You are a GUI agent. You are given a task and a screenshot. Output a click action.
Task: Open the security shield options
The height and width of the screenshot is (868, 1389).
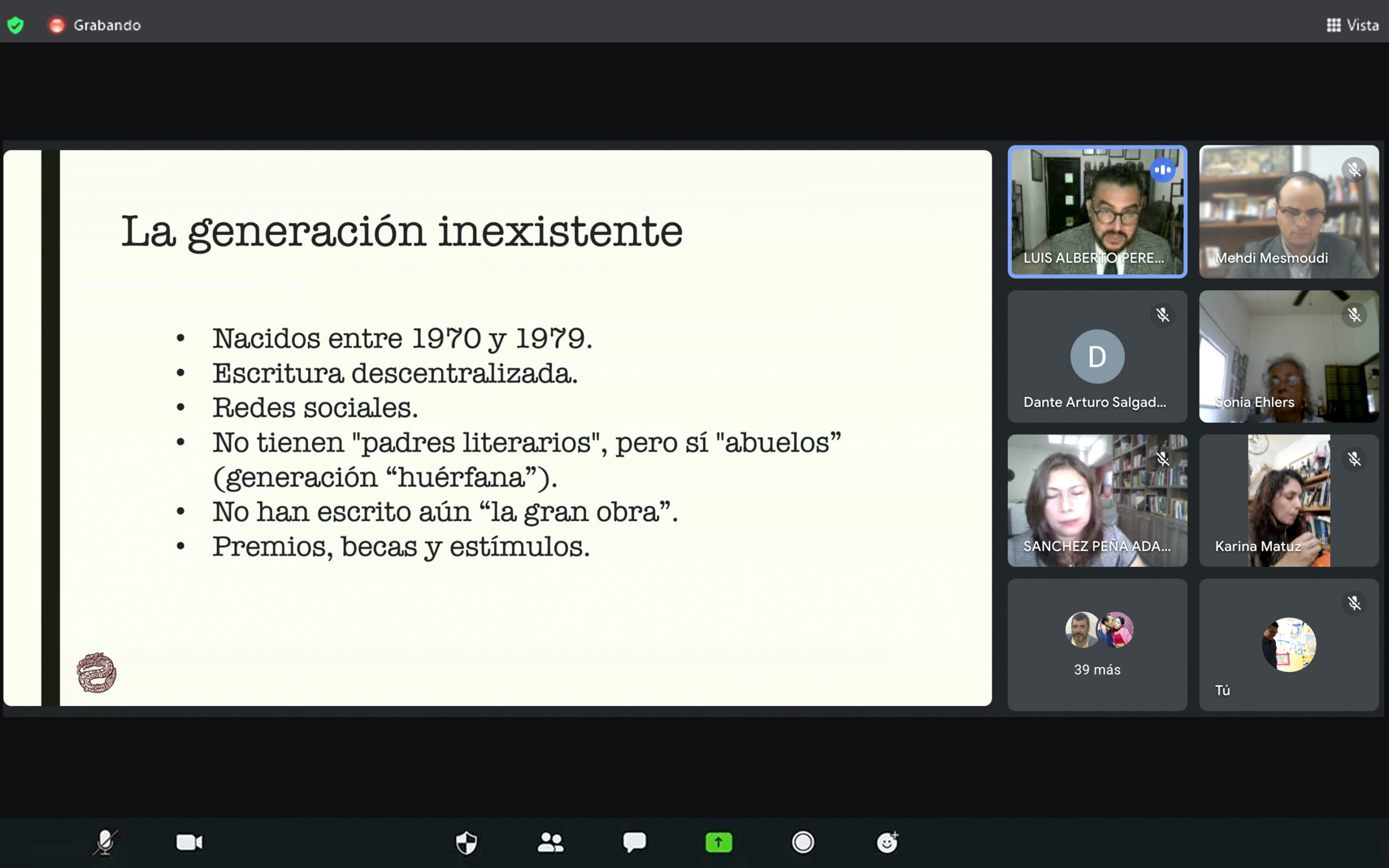tap(466, 842)
